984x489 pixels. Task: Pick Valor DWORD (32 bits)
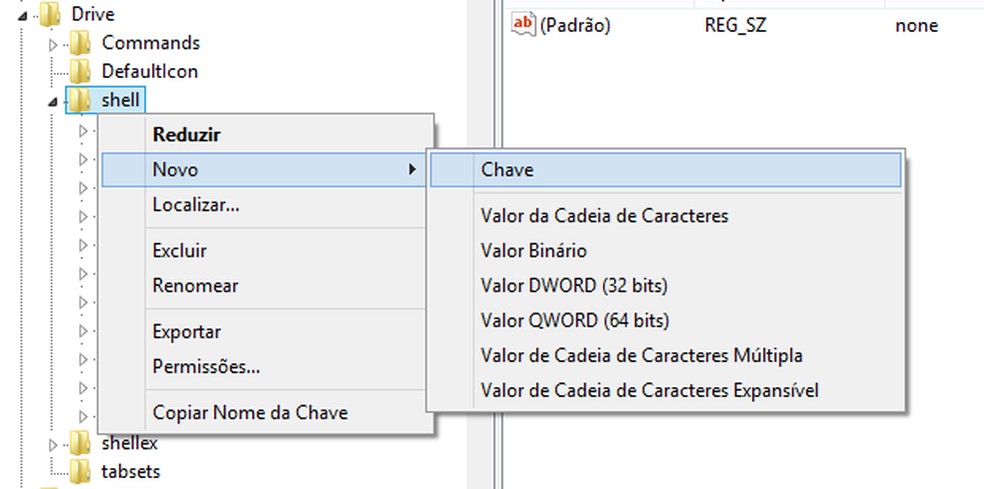pos(573,286)
